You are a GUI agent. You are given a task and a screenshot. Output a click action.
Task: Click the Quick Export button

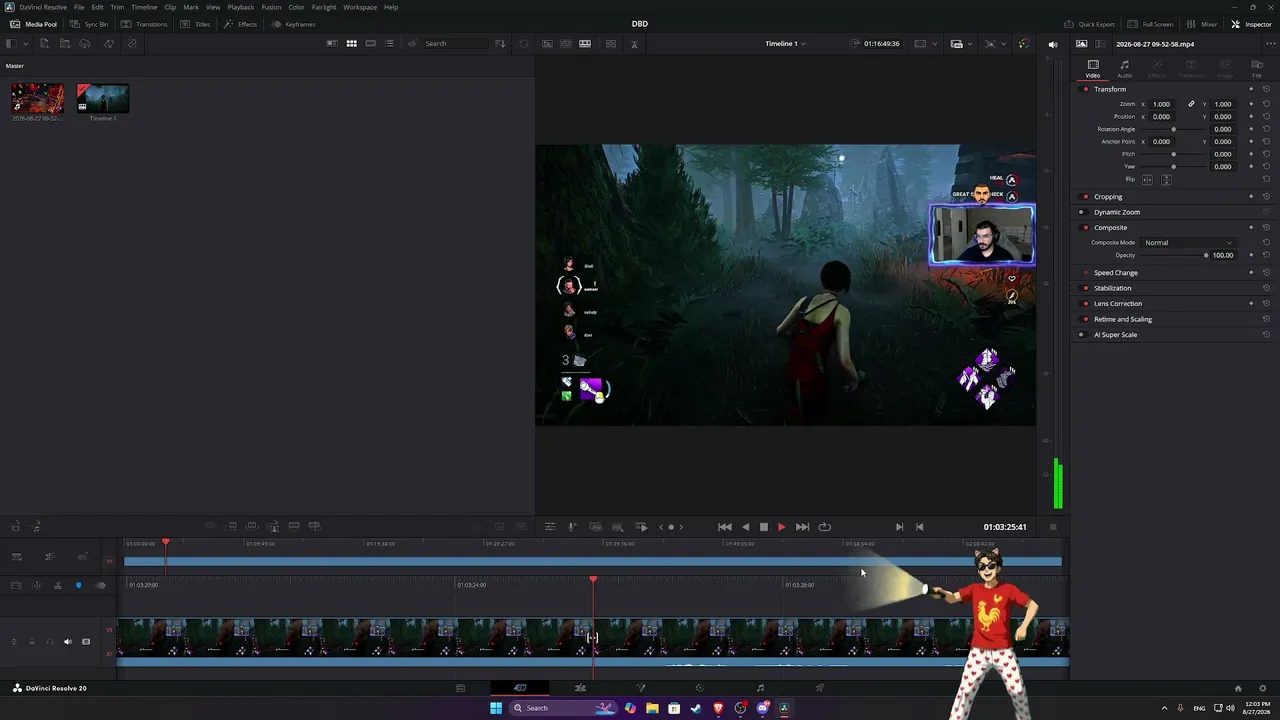point(1090,24)
